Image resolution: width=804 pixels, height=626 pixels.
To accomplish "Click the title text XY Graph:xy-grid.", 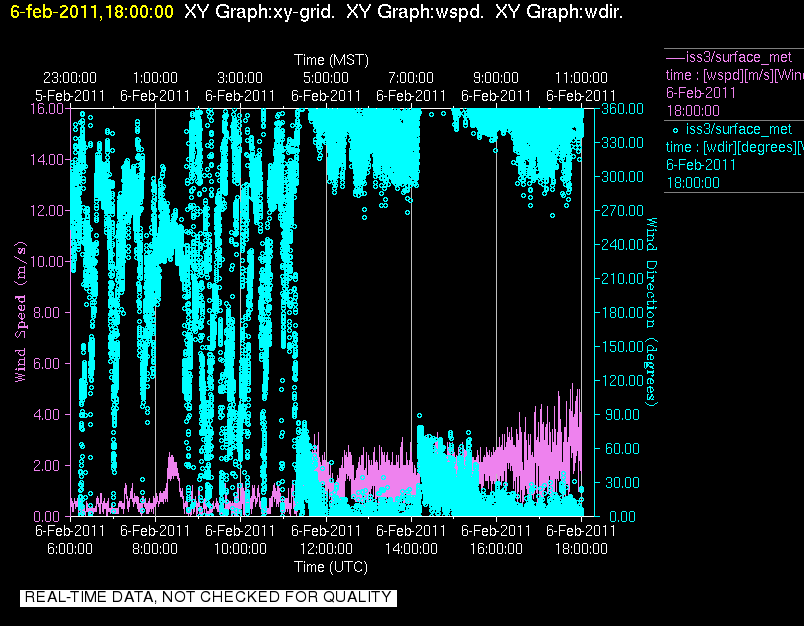I will [x=259, y=11].
